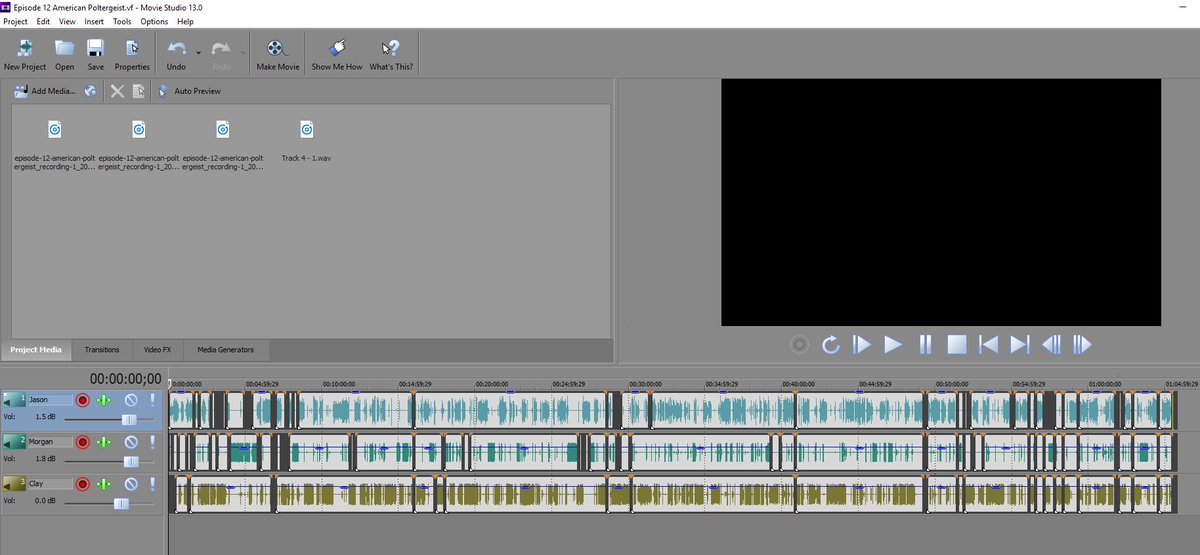Open Track FX for Morgan track
The height and width of the screenshot is (555, 1200).
(x=104, y=441)
